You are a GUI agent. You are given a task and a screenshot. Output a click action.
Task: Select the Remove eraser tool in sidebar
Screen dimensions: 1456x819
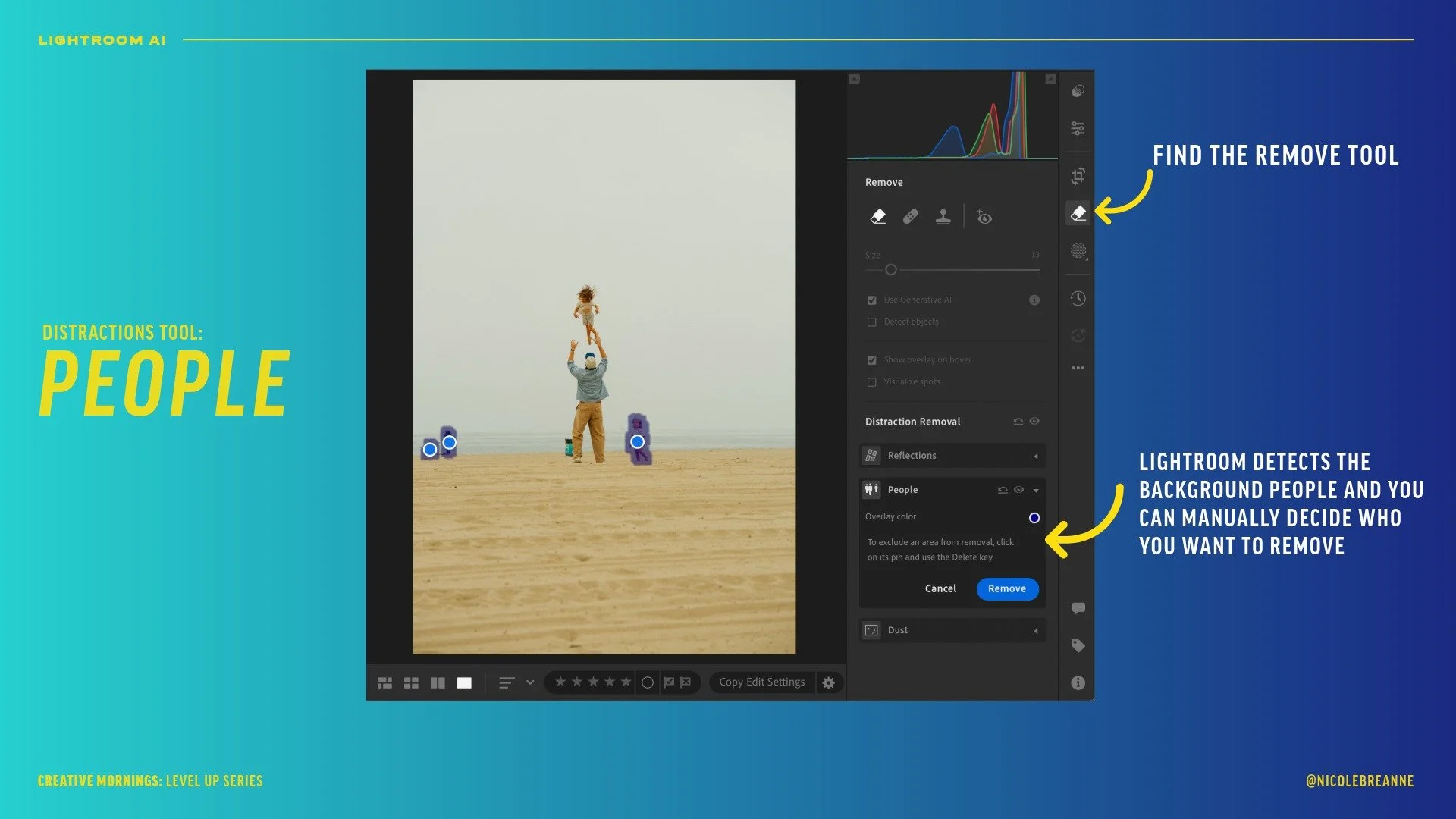[x=1078, y=214]
